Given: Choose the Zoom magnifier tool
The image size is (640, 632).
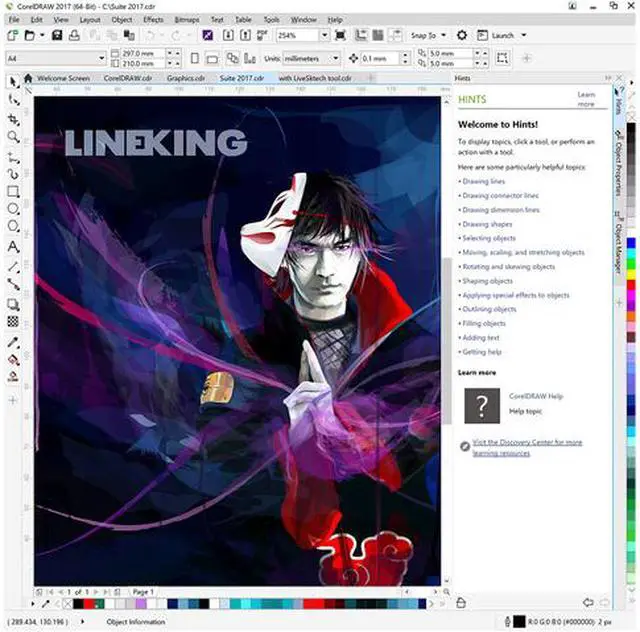Looking at the screenshot, I should (13, 136).
